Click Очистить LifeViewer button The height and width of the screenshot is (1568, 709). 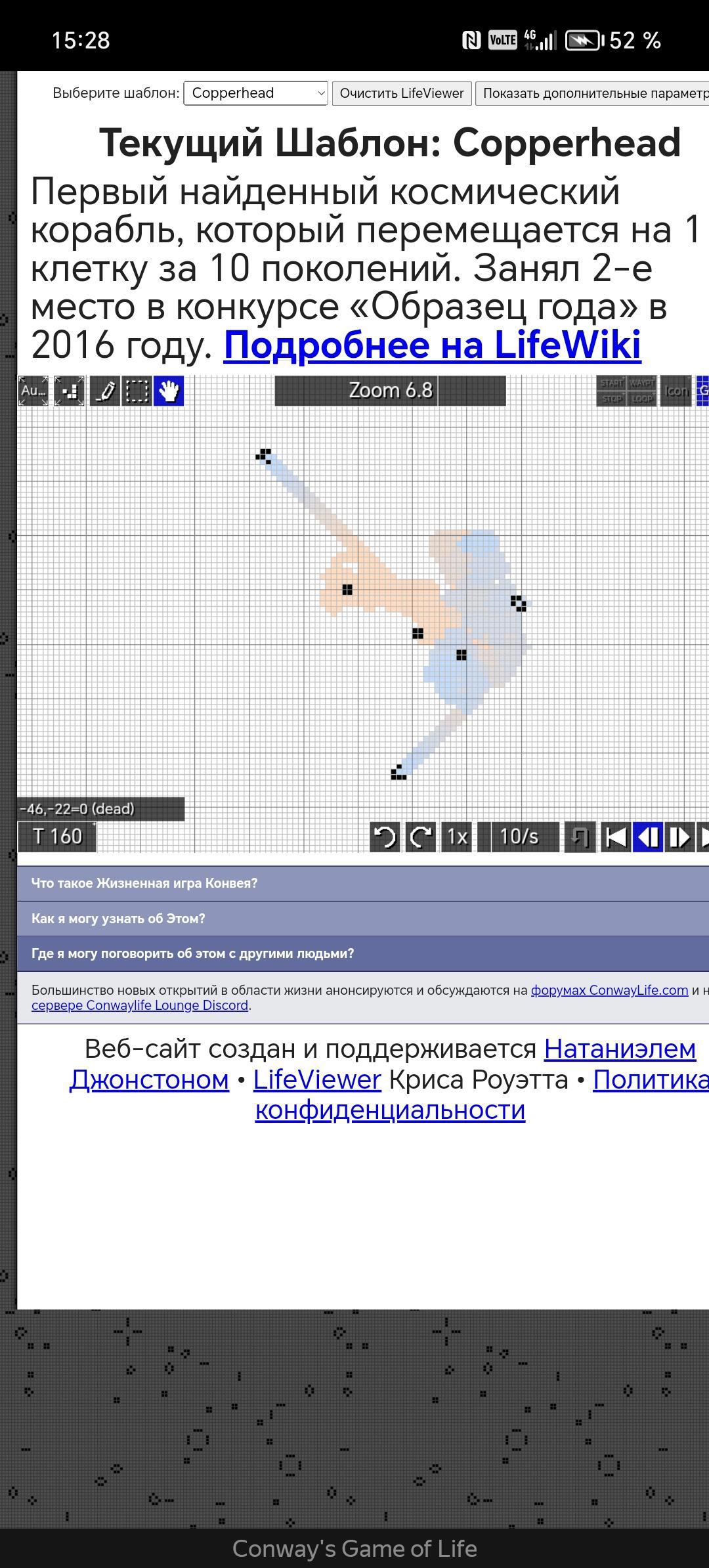[402, 93]
